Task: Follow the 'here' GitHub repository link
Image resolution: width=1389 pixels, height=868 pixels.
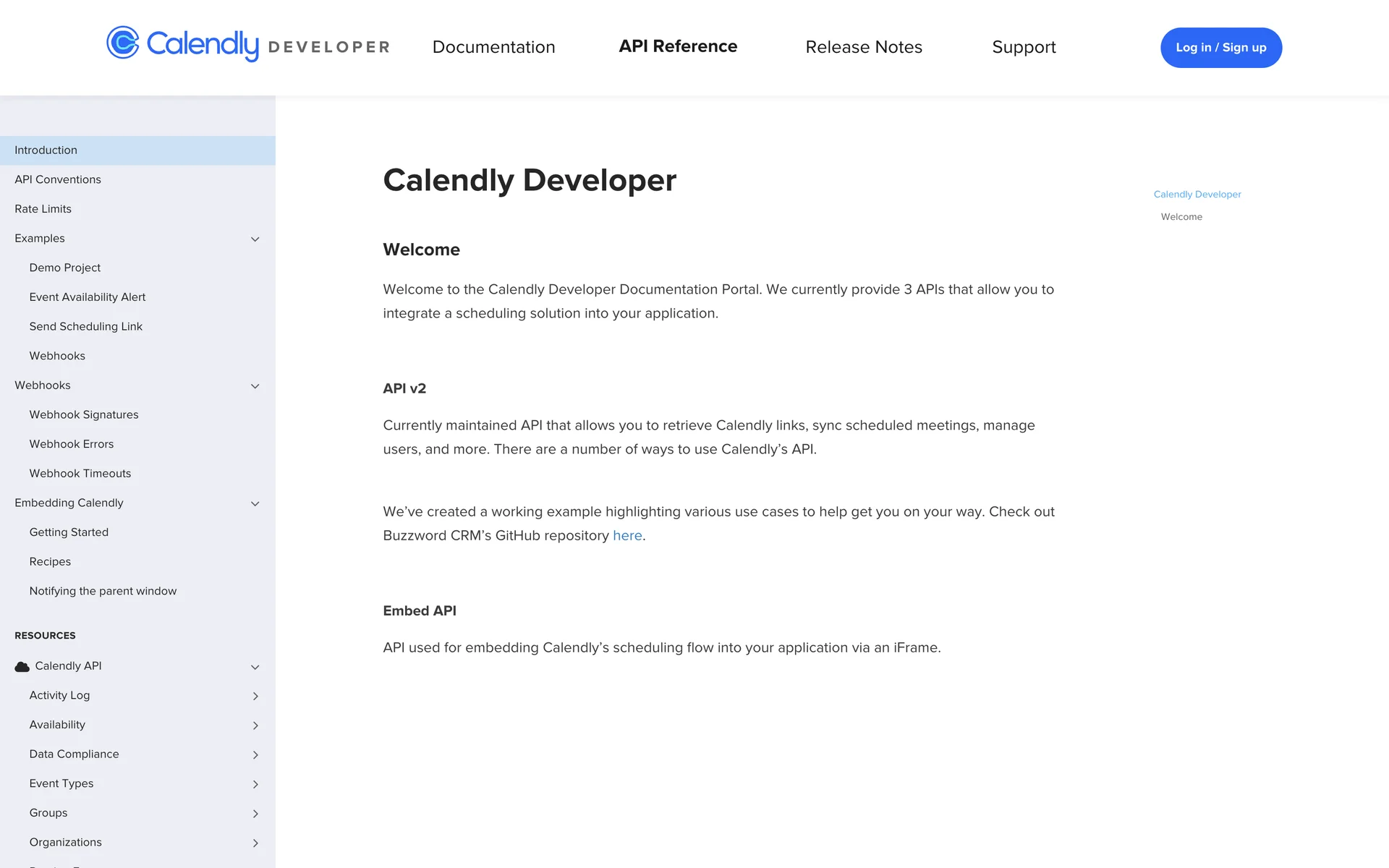Action: coord(627,536)
